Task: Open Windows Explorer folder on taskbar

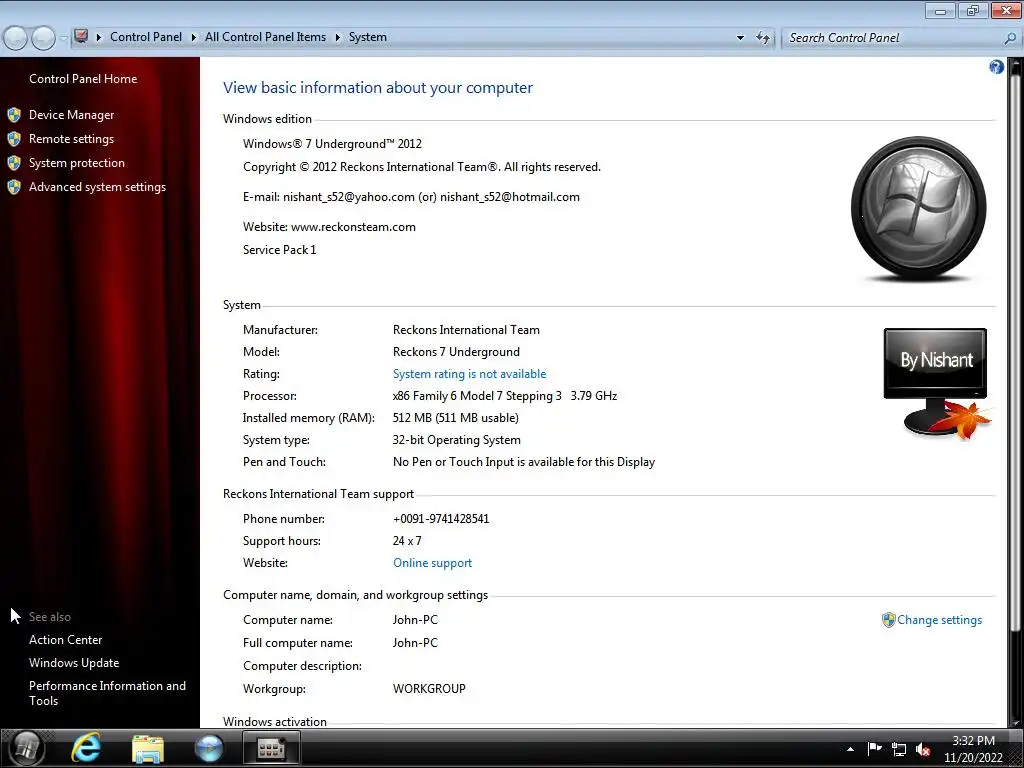Action: (148, 748)
